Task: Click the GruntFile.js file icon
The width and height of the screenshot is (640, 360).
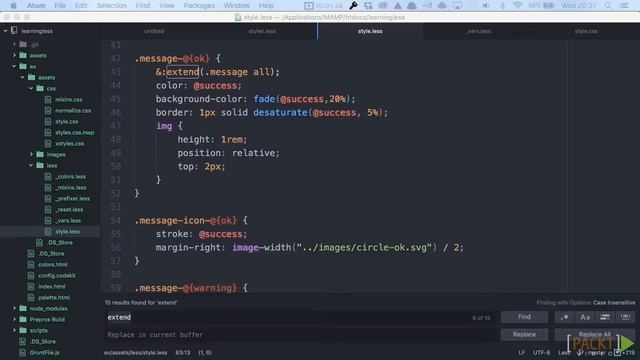Action: coord(23,352)
